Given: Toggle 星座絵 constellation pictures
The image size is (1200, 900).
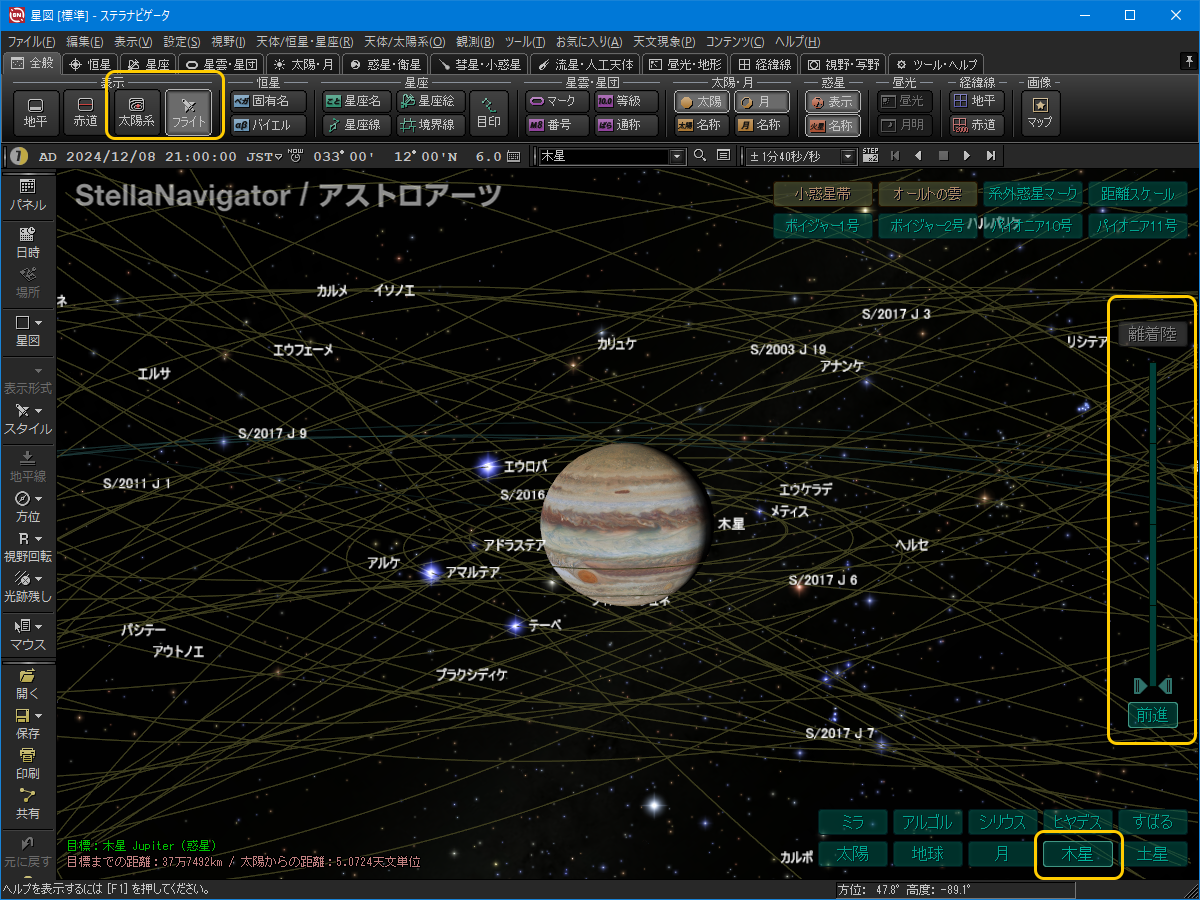Looking at the screenshot, I should click(429, 101).
